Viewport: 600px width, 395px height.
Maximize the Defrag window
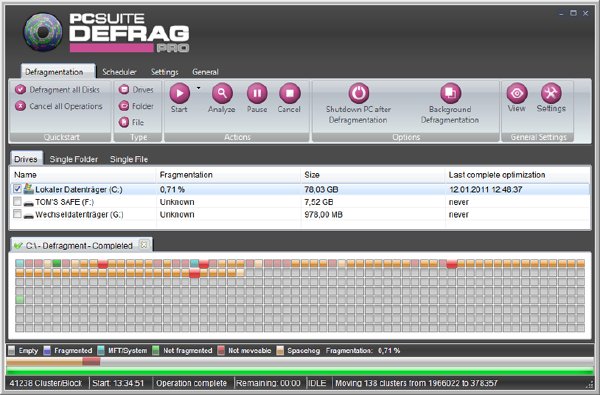573,13
